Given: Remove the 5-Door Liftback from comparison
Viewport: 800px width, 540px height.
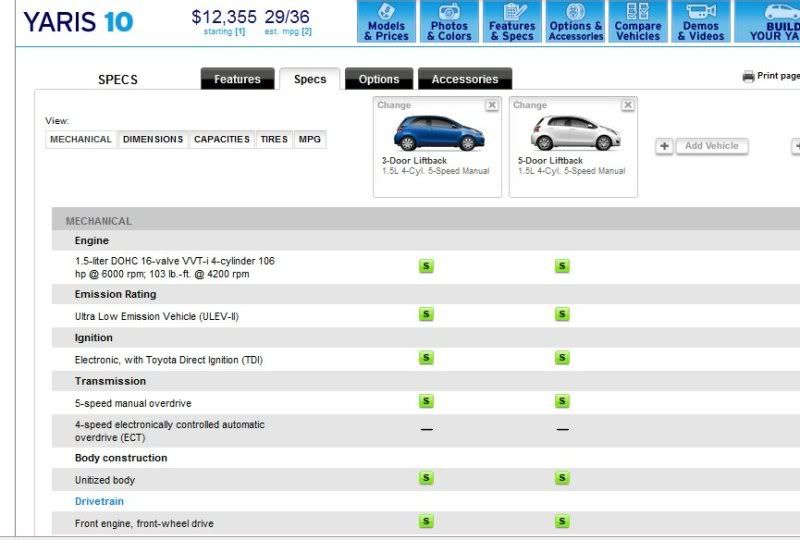Looking at the screenshot, I should [628, 105].
